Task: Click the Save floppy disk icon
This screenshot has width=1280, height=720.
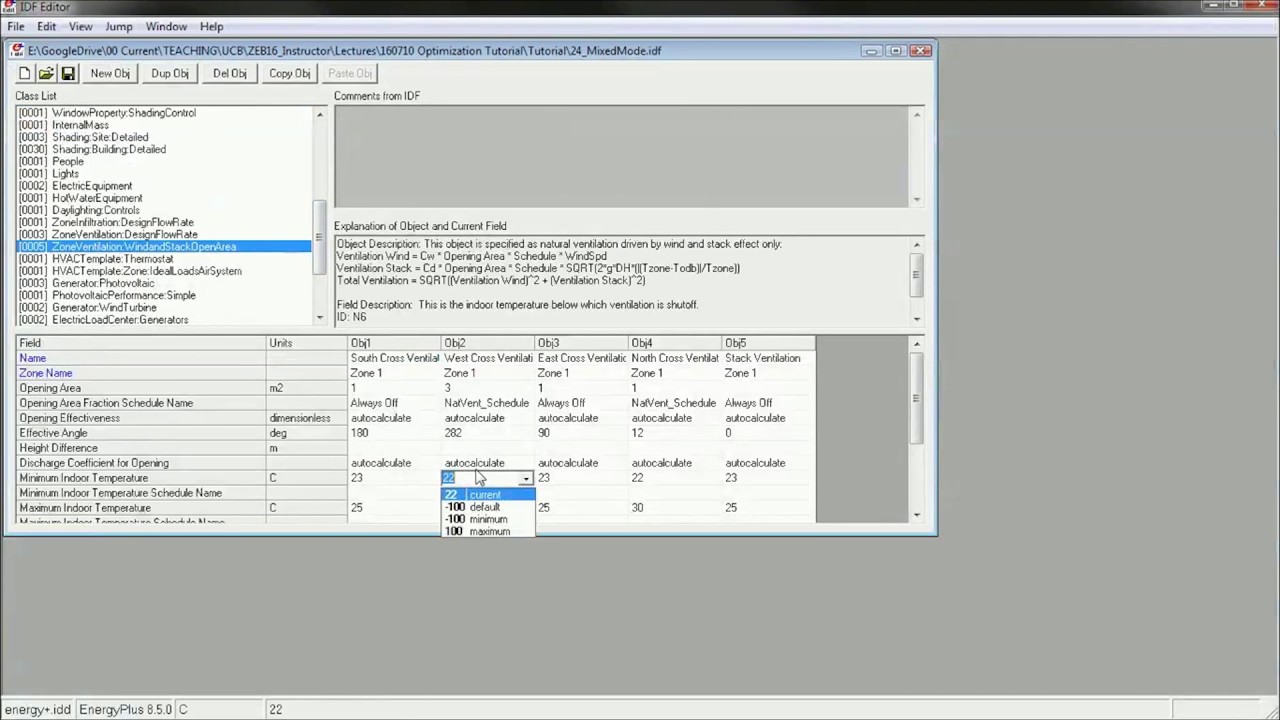Action: pos(68,73)
